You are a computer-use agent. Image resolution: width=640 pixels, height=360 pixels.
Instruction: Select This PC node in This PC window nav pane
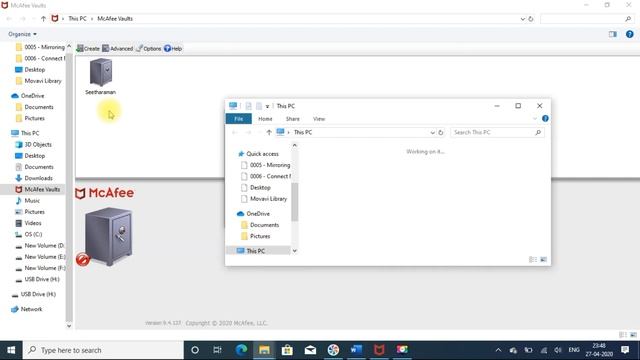[x=251, y=251]
